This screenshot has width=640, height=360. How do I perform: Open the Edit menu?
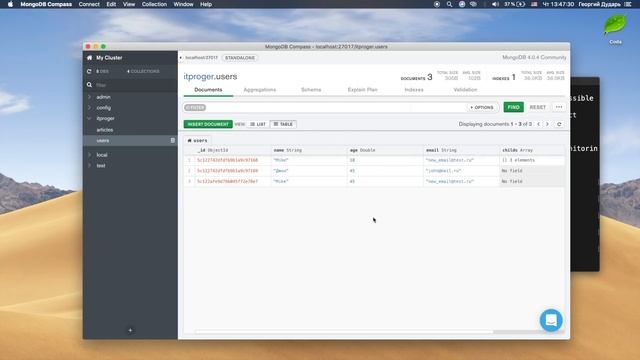(111, 4)
